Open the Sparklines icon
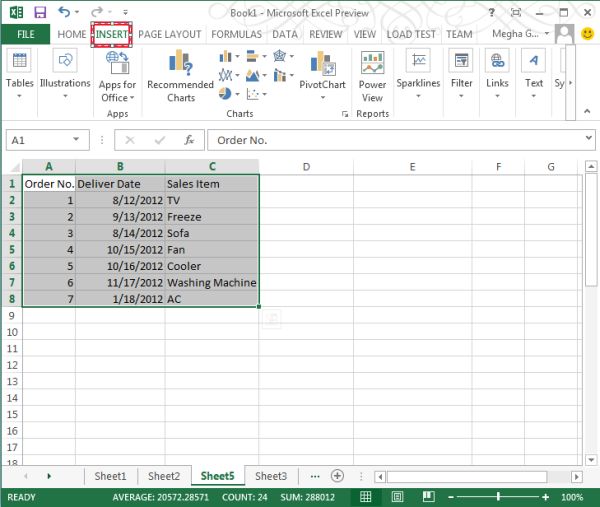600x507 pixels. (x=418, y=60)
